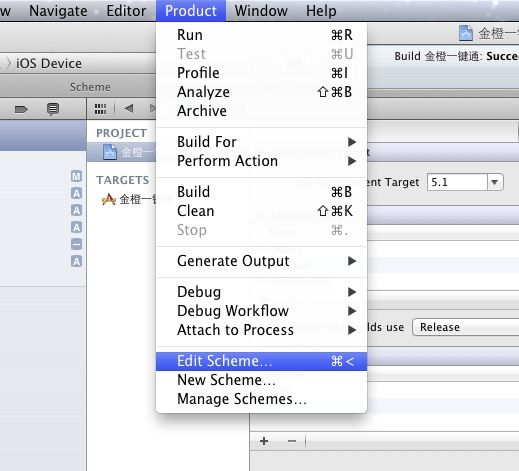Select the app target icon under TARGETS
519x471 pixels.
[x=109, y=199]
